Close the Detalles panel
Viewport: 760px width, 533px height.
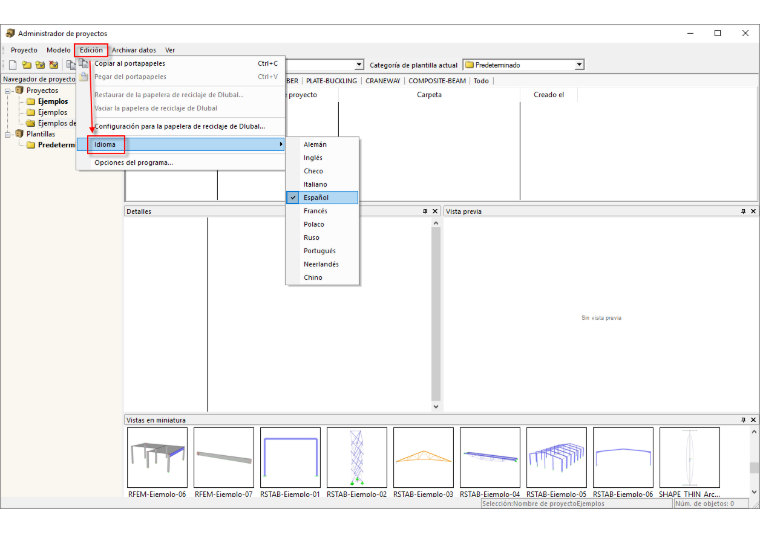click(x=435, y=211)
